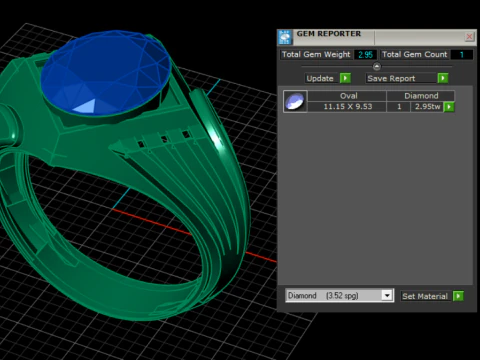
Task: Click the Oval shape column header
Action: pos(347,96)
